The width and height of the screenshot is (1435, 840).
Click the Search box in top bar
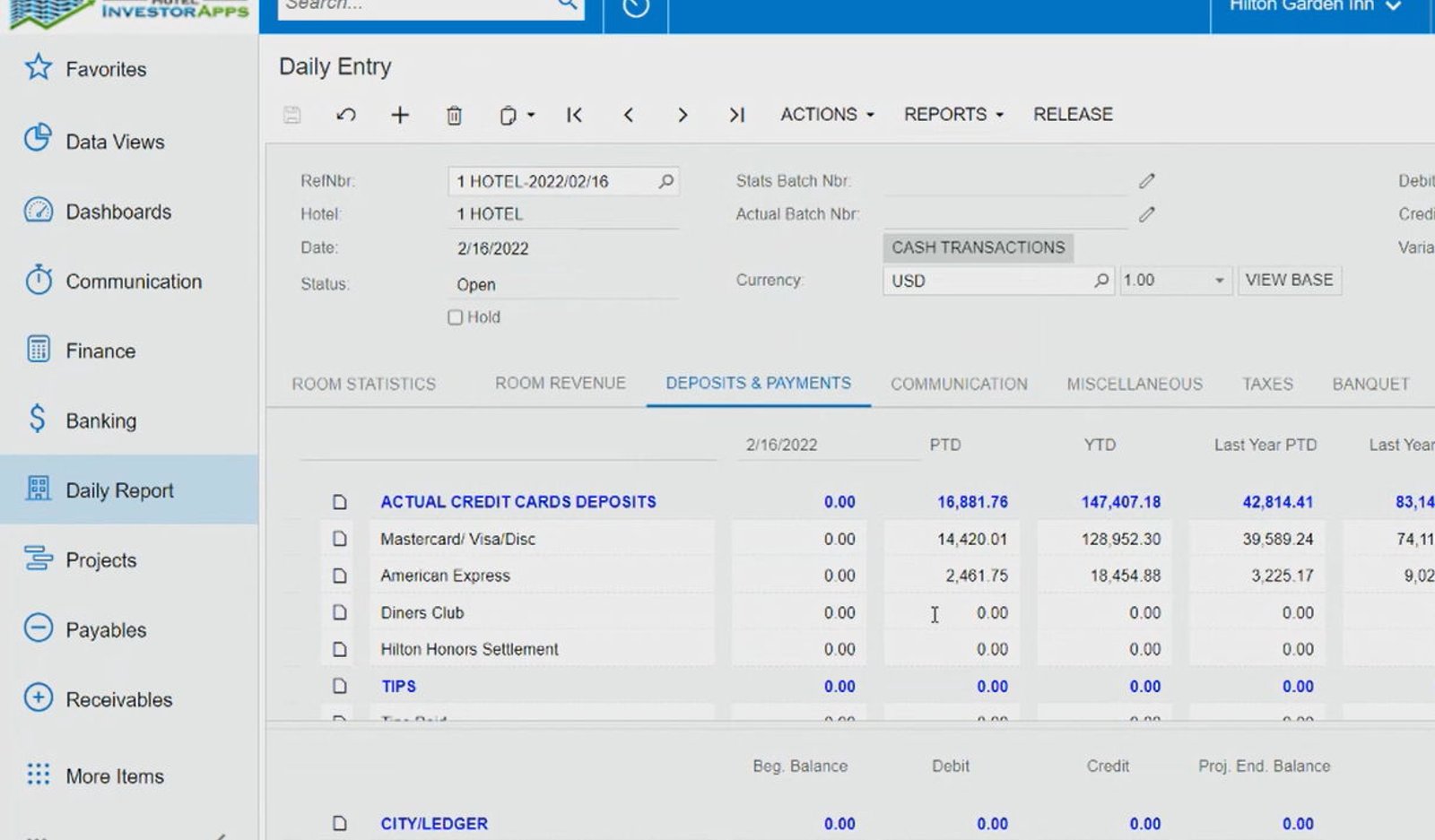click(x=430, y=6)
